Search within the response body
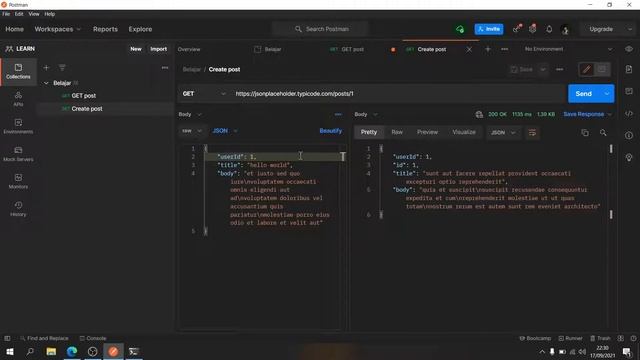 click(603, 133)
